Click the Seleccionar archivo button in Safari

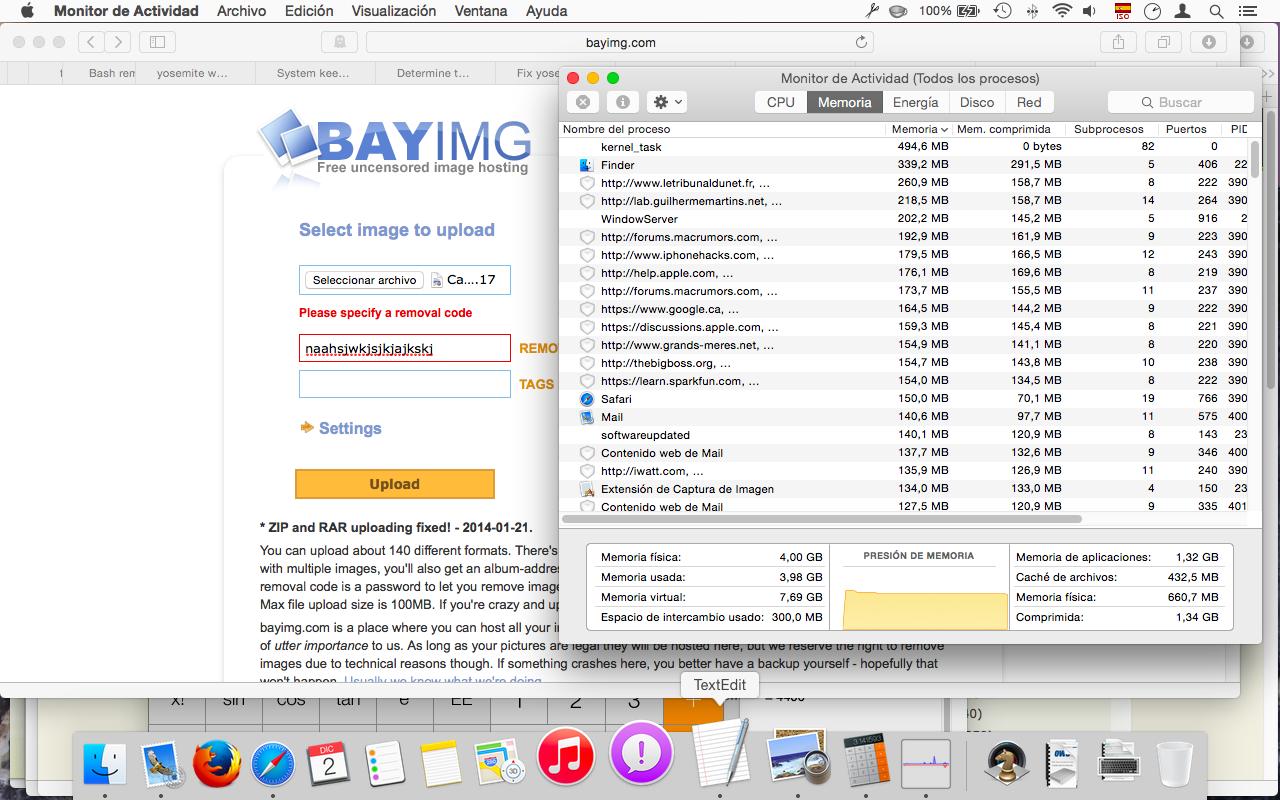(364, 280)
